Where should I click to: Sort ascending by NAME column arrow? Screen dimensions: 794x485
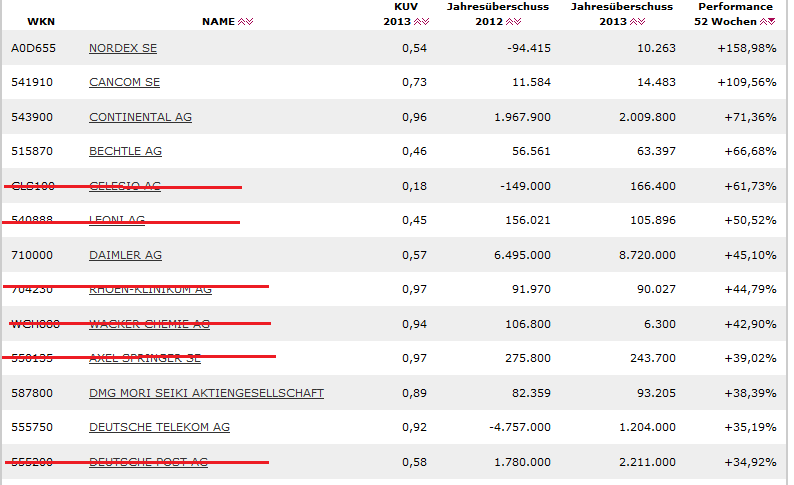(240, 21)
